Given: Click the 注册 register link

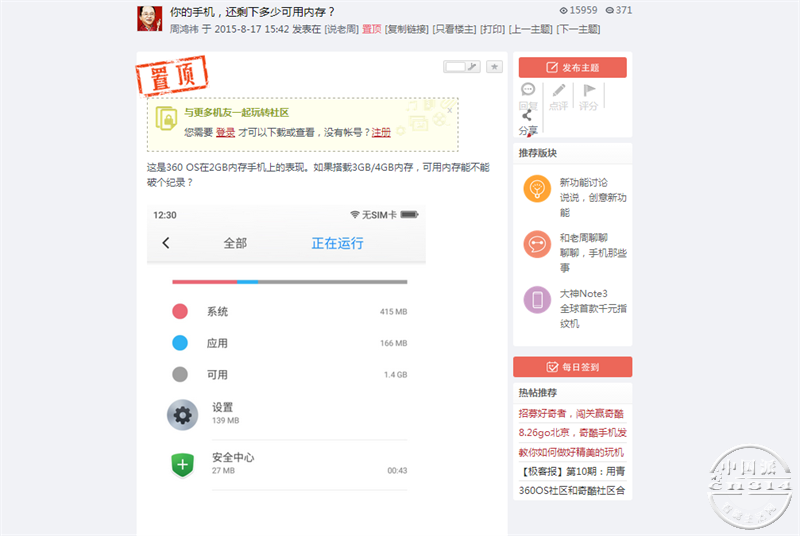Looking at the screenshot, I should pos(381,133).
